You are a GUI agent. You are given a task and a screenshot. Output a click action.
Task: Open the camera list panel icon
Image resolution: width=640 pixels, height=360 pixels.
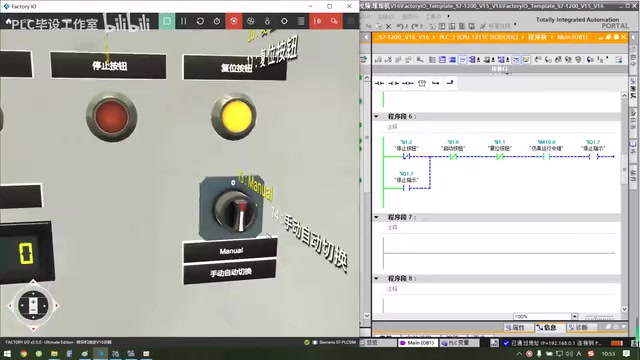tap(301, 21)
